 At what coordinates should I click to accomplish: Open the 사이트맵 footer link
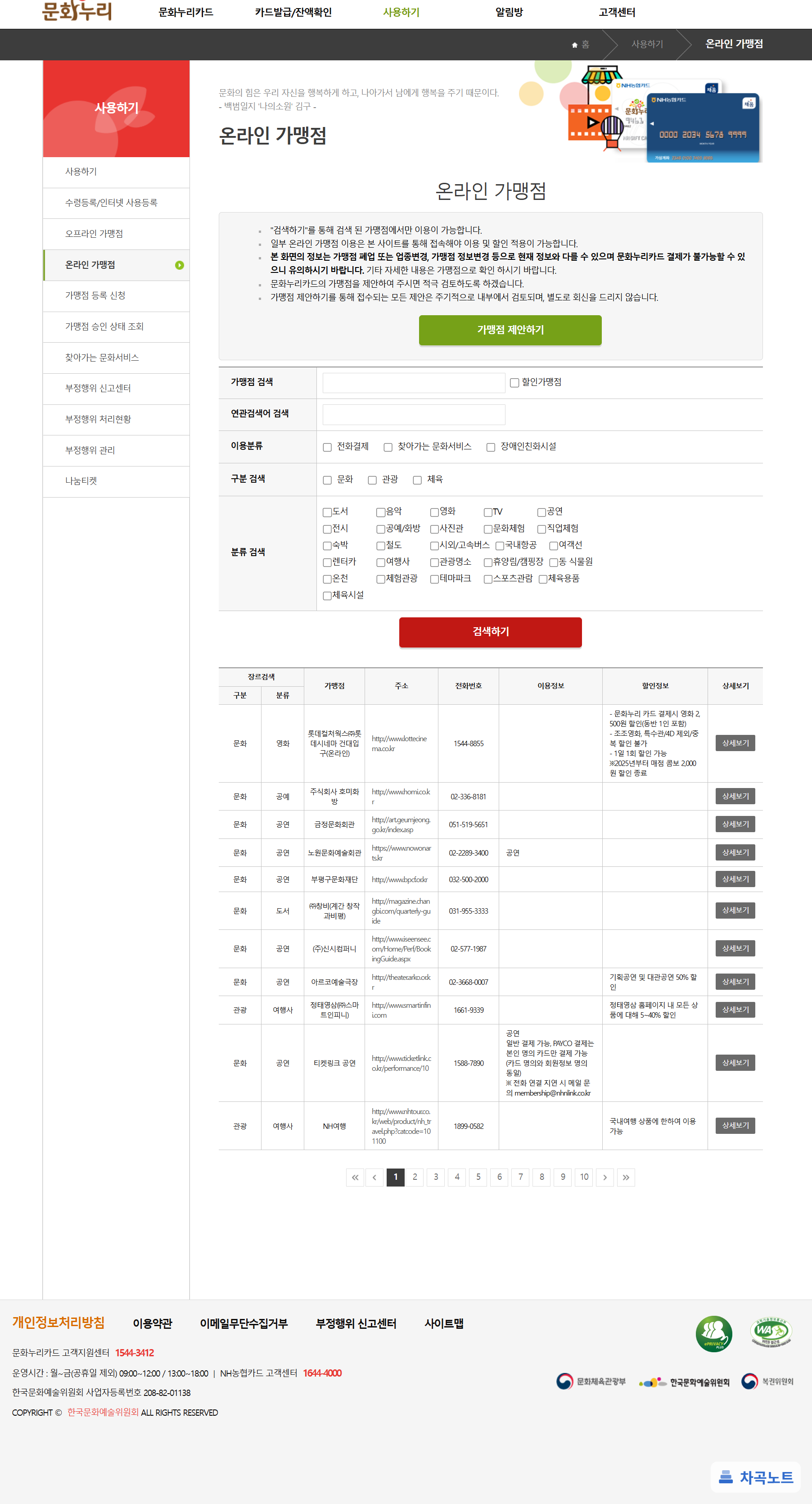(x=444, y=1323)
